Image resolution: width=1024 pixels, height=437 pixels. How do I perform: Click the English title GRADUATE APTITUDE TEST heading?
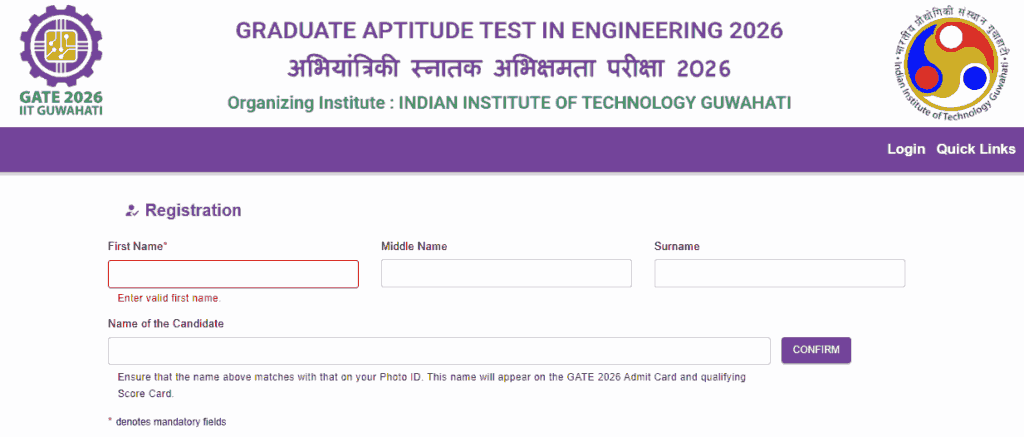[509, 30]
